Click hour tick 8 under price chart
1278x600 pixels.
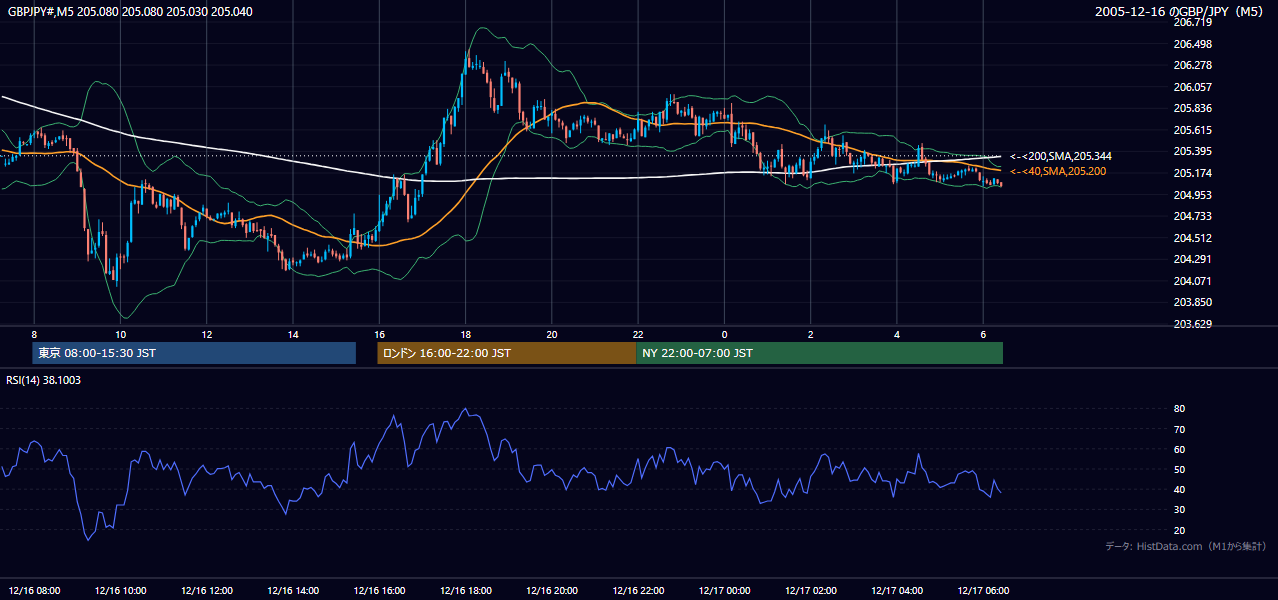coord(34,334)
